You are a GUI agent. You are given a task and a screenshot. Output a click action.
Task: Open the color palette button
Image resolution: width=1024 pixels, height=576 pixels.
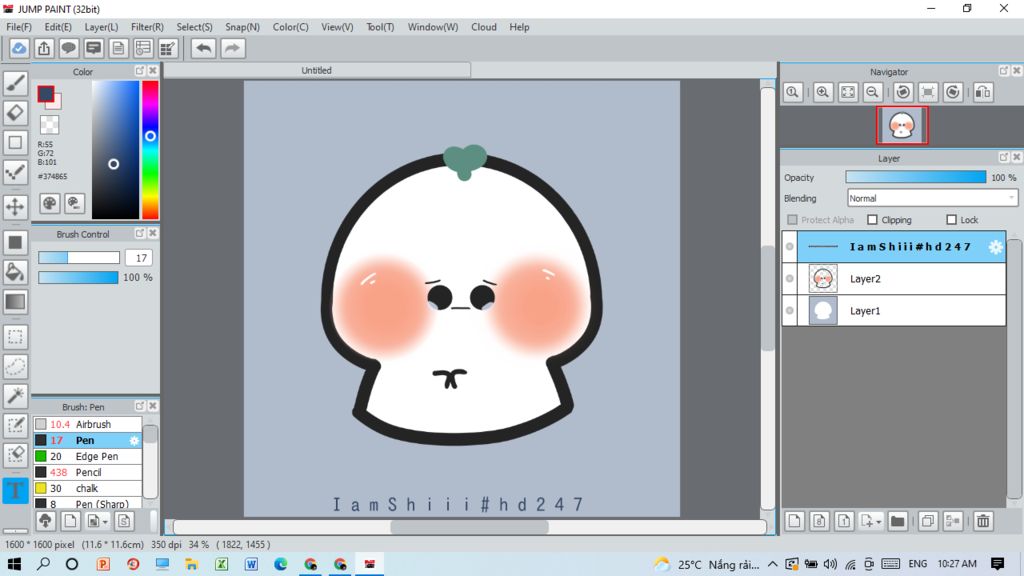50,204
